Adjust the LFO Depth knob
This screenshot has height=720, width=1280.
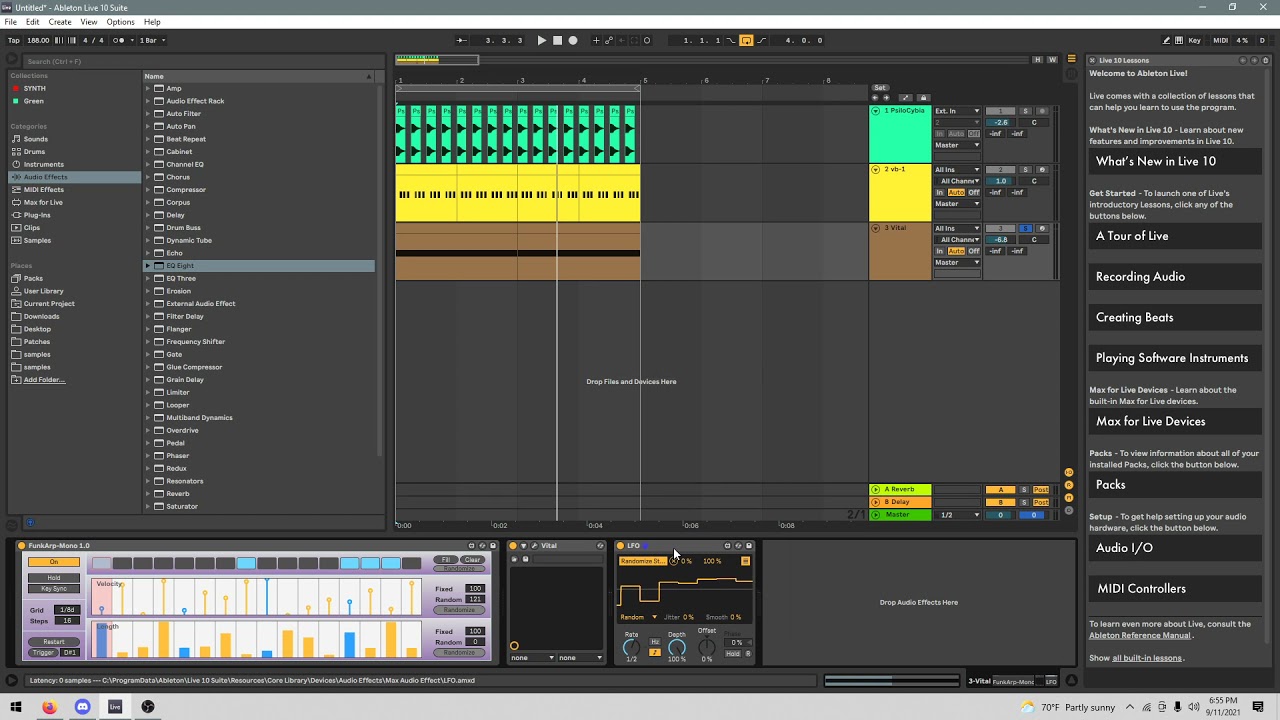(x=677, y=648)
